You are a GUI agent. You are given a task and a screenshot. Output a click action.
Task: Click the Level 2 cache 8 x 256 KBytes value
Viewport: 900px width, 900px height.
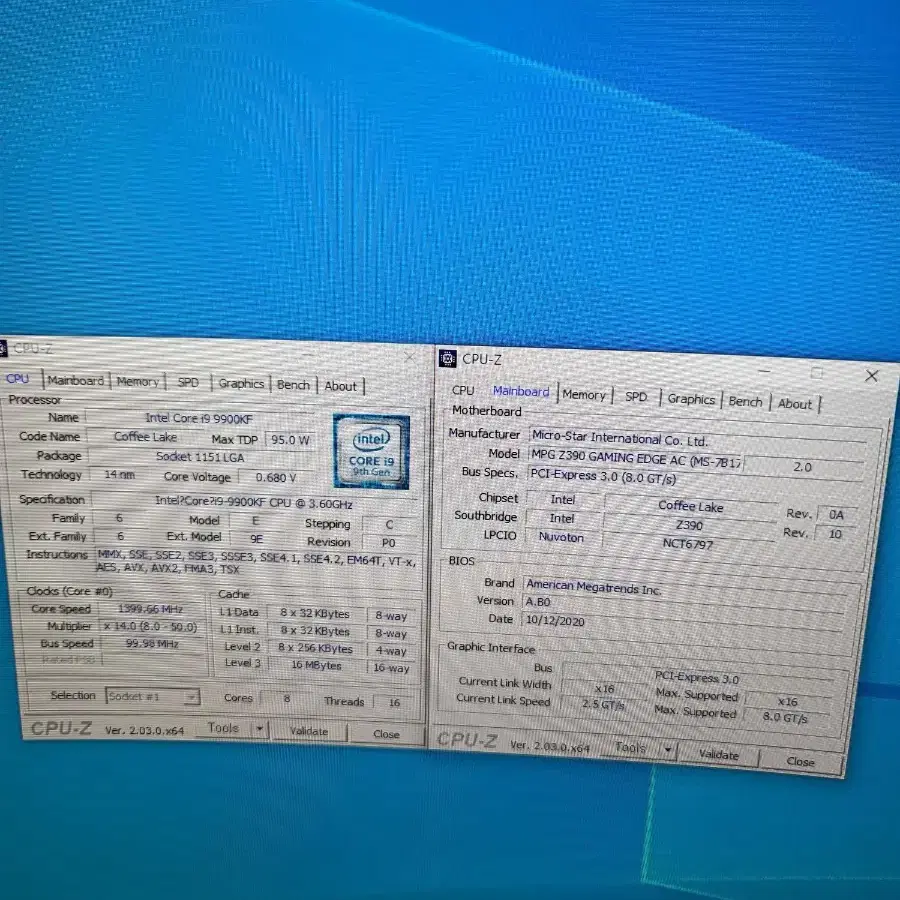[316, 648]
